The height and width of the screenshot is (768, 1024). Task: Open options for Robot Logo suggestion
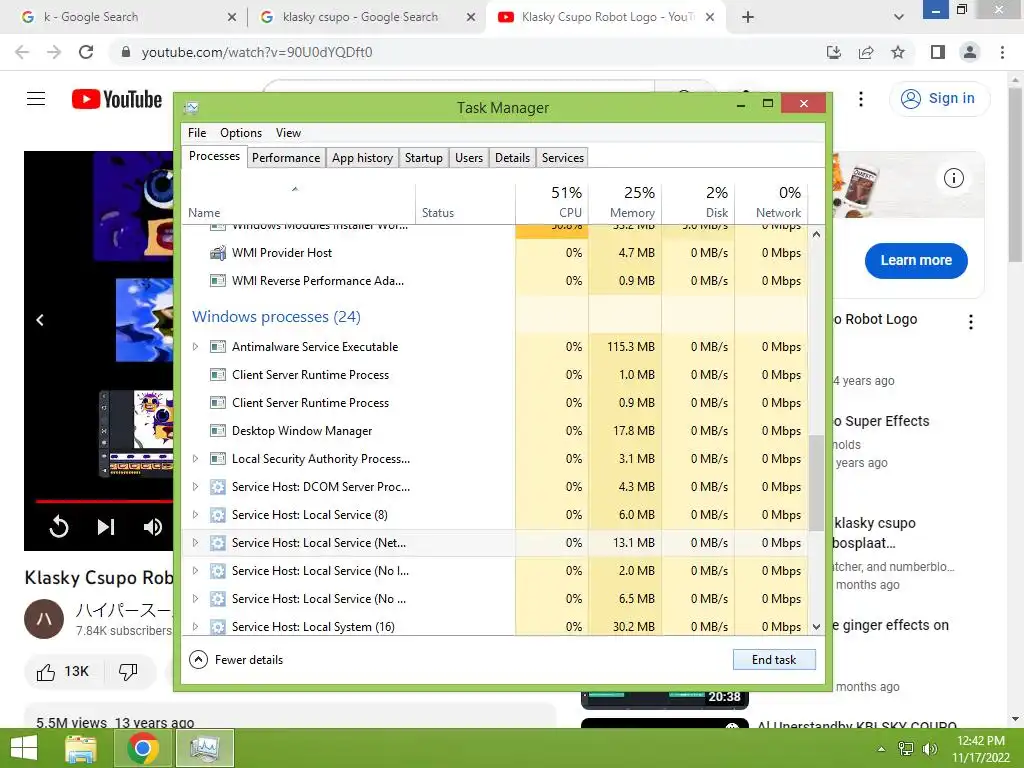point(971,321)
